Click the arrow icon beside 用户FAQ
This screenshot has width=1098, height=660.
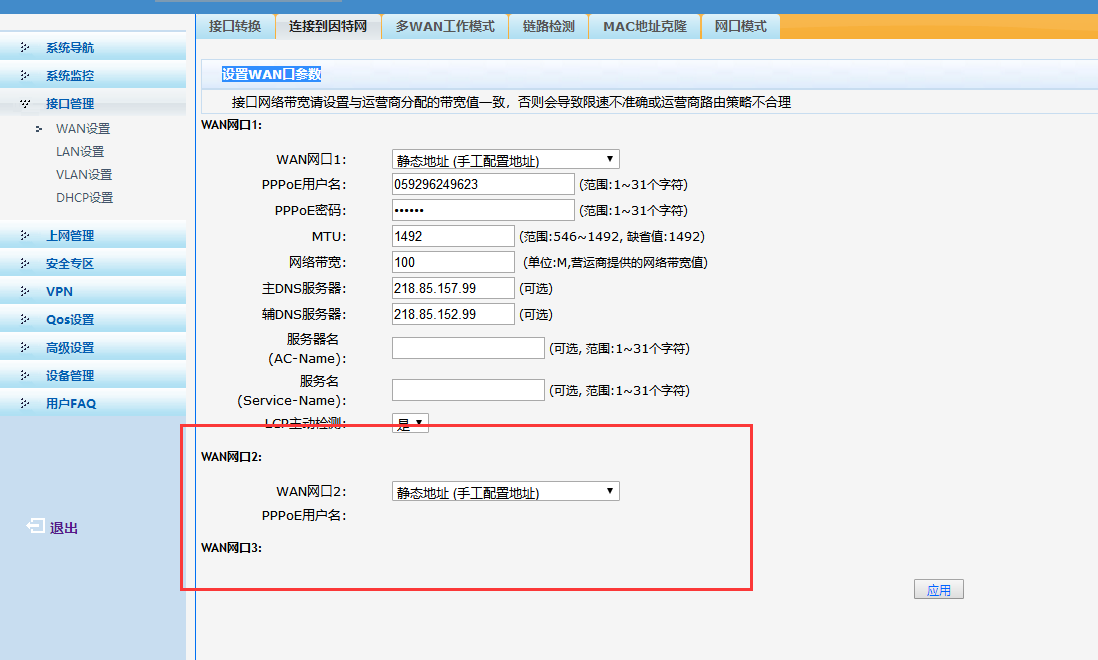click(25, 404)
